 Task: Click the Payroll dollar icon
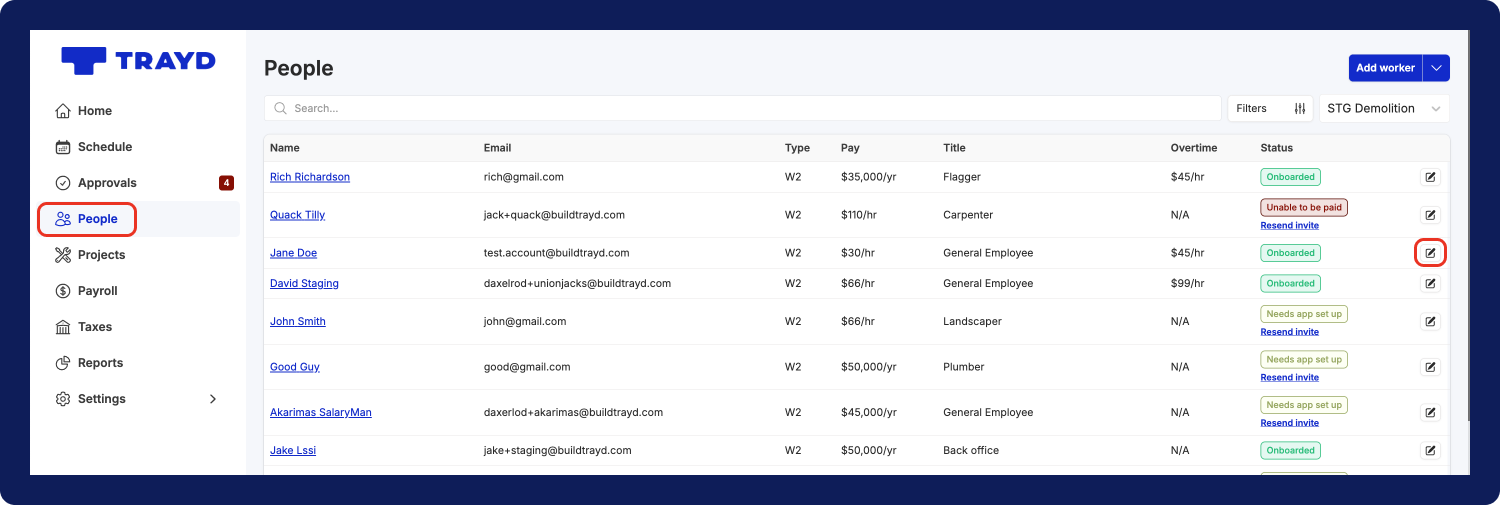point(63,291)
